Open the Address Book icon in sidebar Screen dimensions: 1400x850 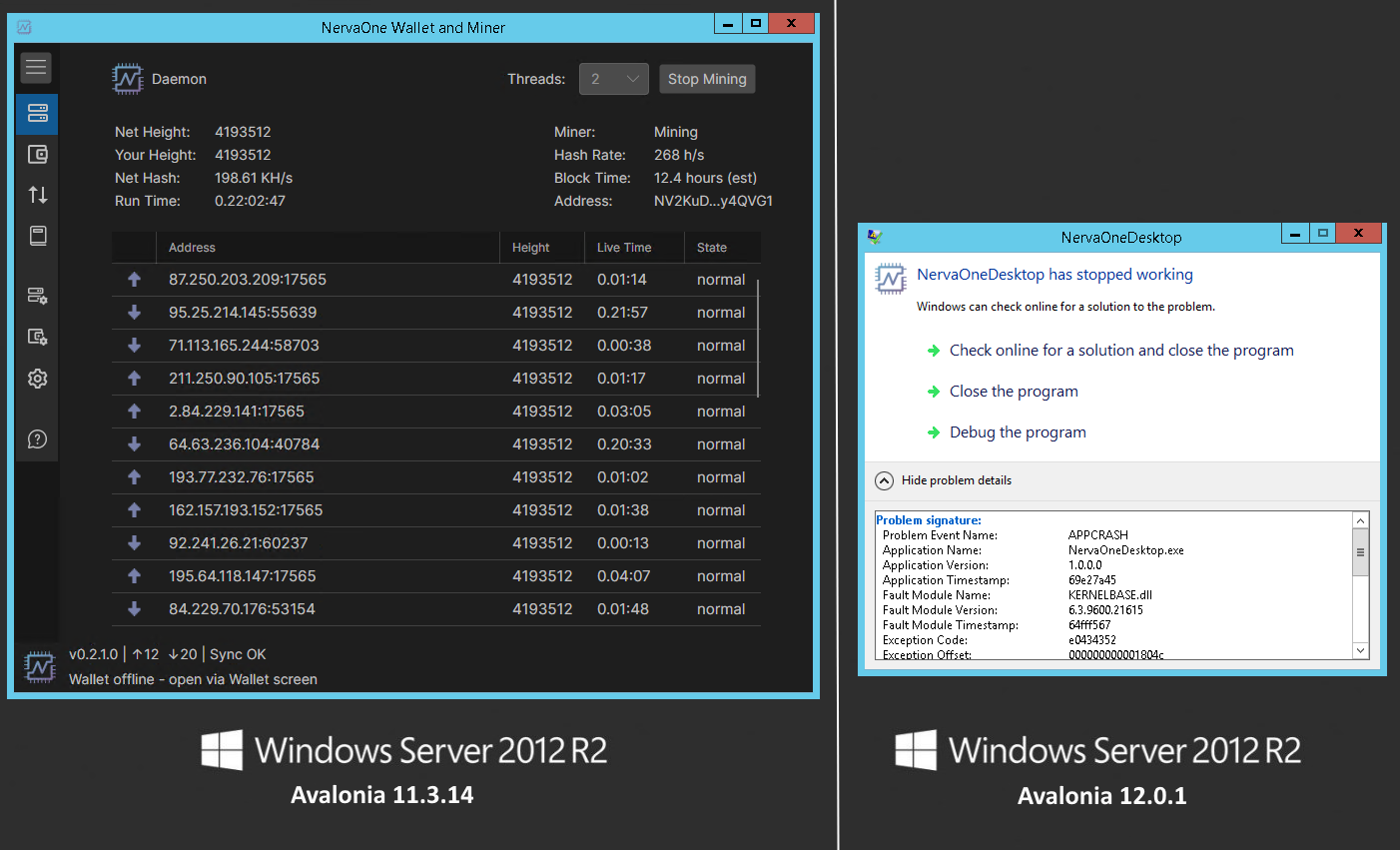point(37,236)
